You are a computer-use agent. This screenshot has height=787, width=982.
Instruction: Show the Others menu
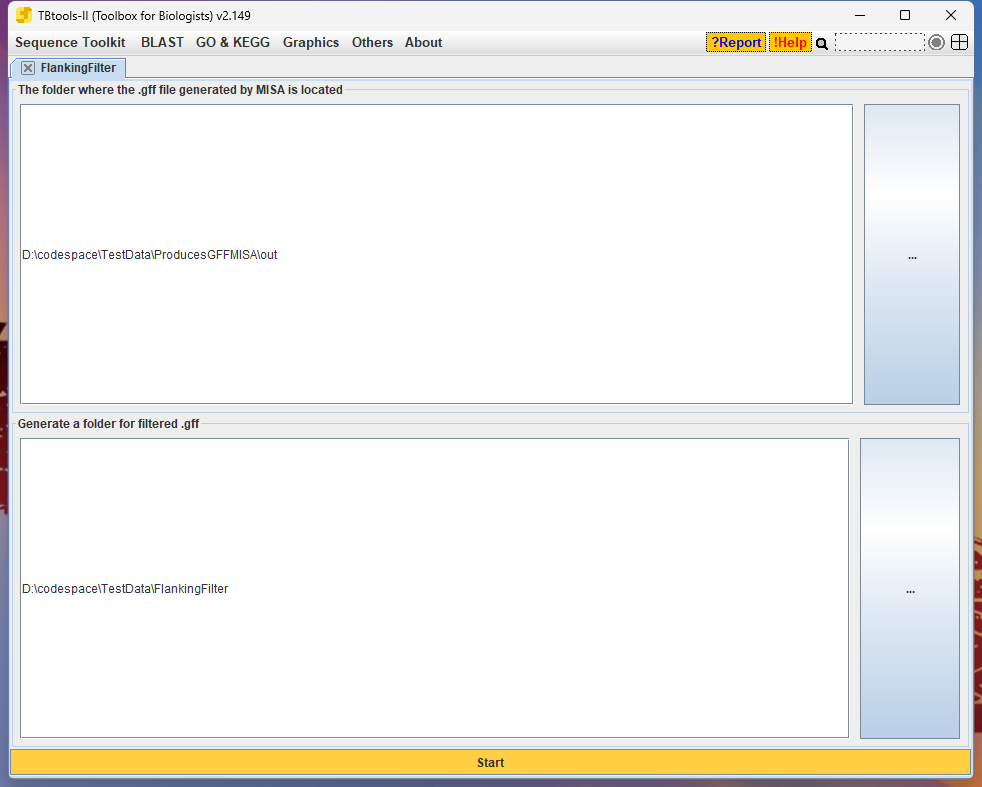[372, 42]
